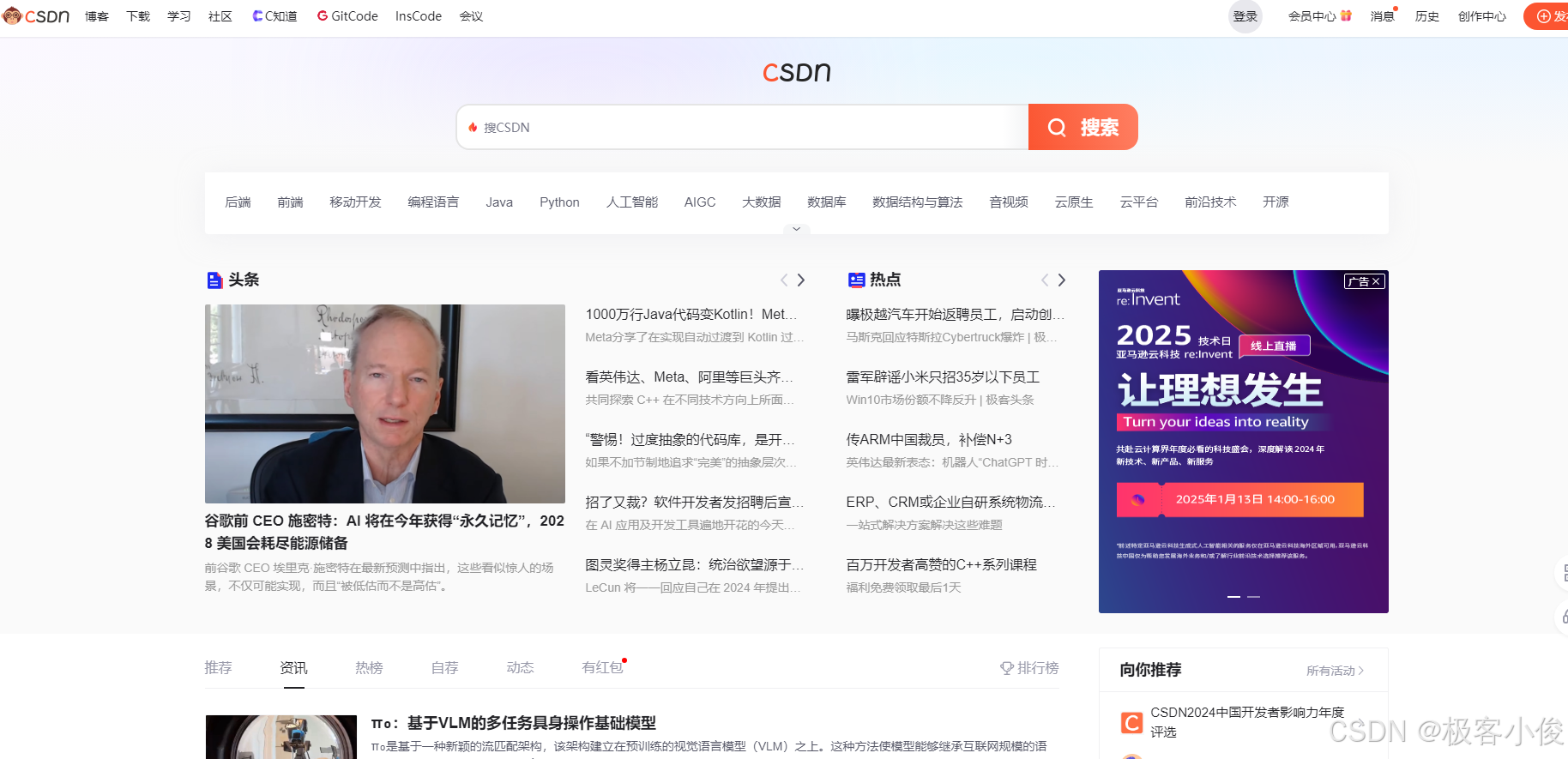1568x759 pixels.
Task: Expand the category bar with down chevron
Action: point(796,229)
